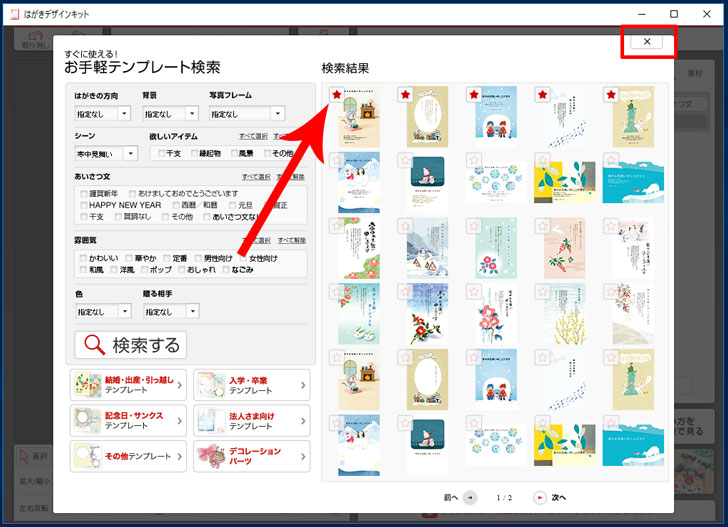Click the empty star on blue footprints card
Screen dimensions: 728x527
tap(542, 358)
